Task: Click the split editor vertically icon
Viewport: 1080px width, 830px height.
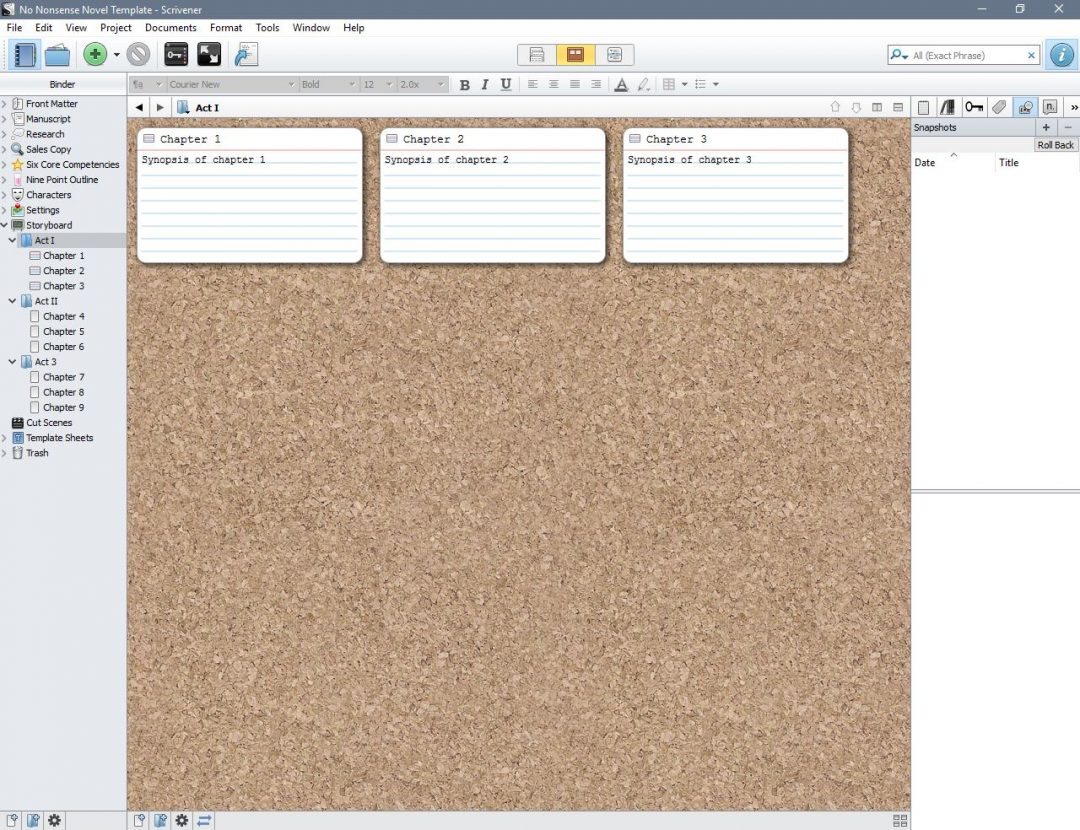Action: click(877, 107)
